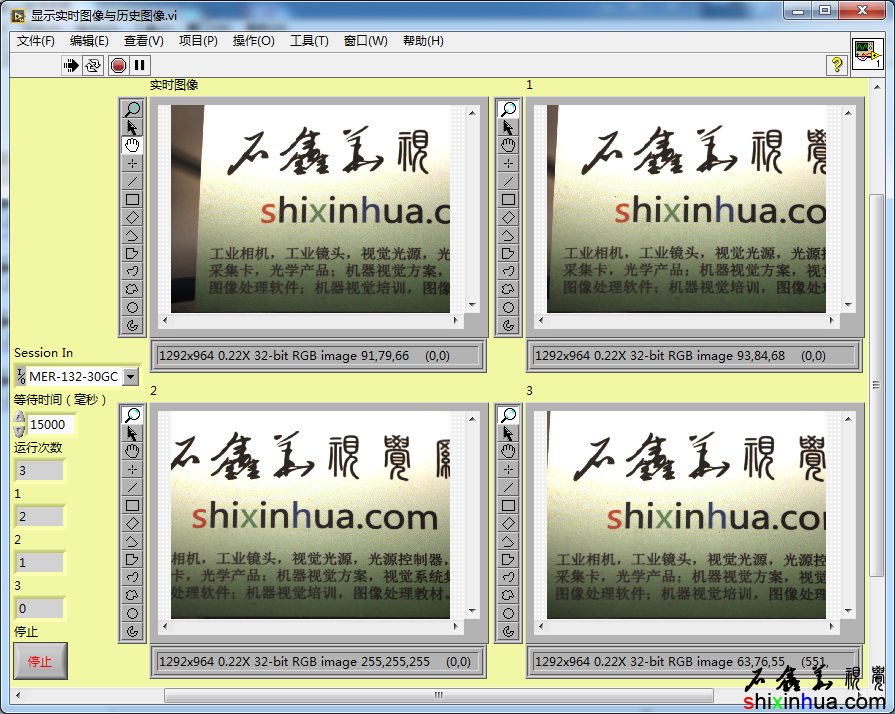Select the Rectangle tool in the 实时图像 palette
895x714 pixels.
click(x=132, y=199)
